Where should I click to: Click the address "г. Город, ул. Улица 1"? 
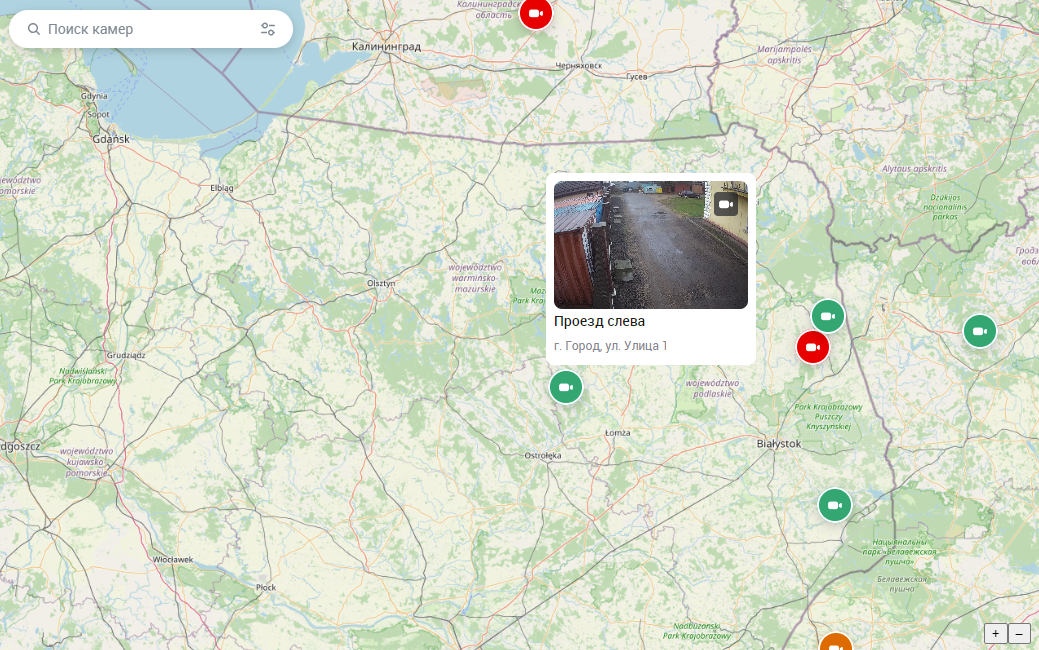[610, 346]
